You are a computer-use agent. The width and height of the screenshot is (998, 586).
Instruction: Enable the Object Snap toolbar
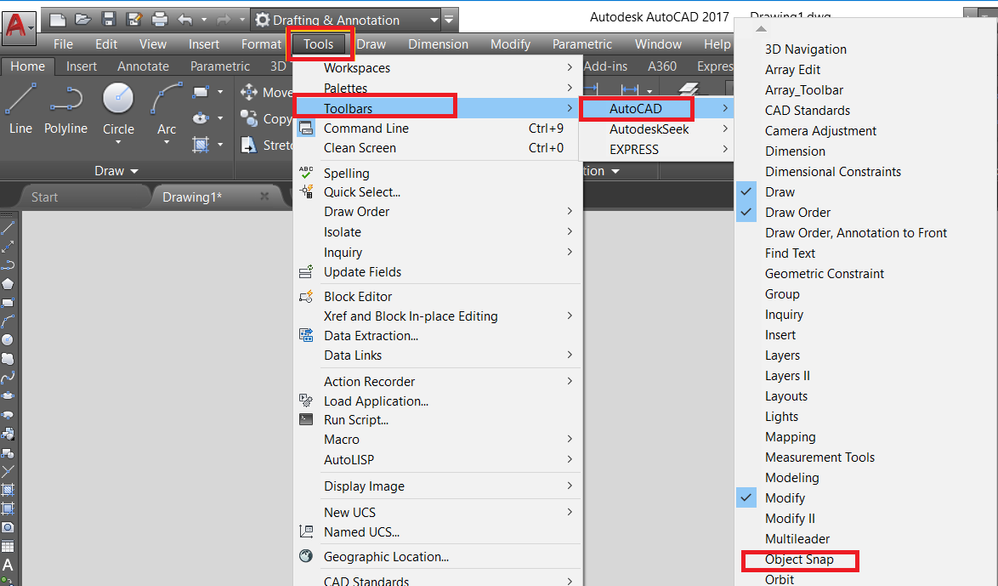coord(799,559)
